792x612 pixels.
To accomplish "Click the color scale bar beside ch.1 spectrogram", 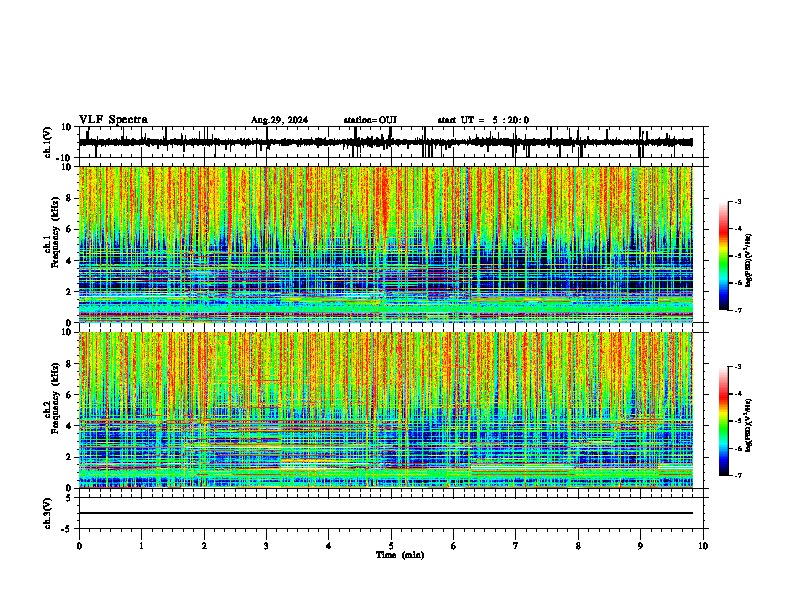I will (x=724, y=256).
